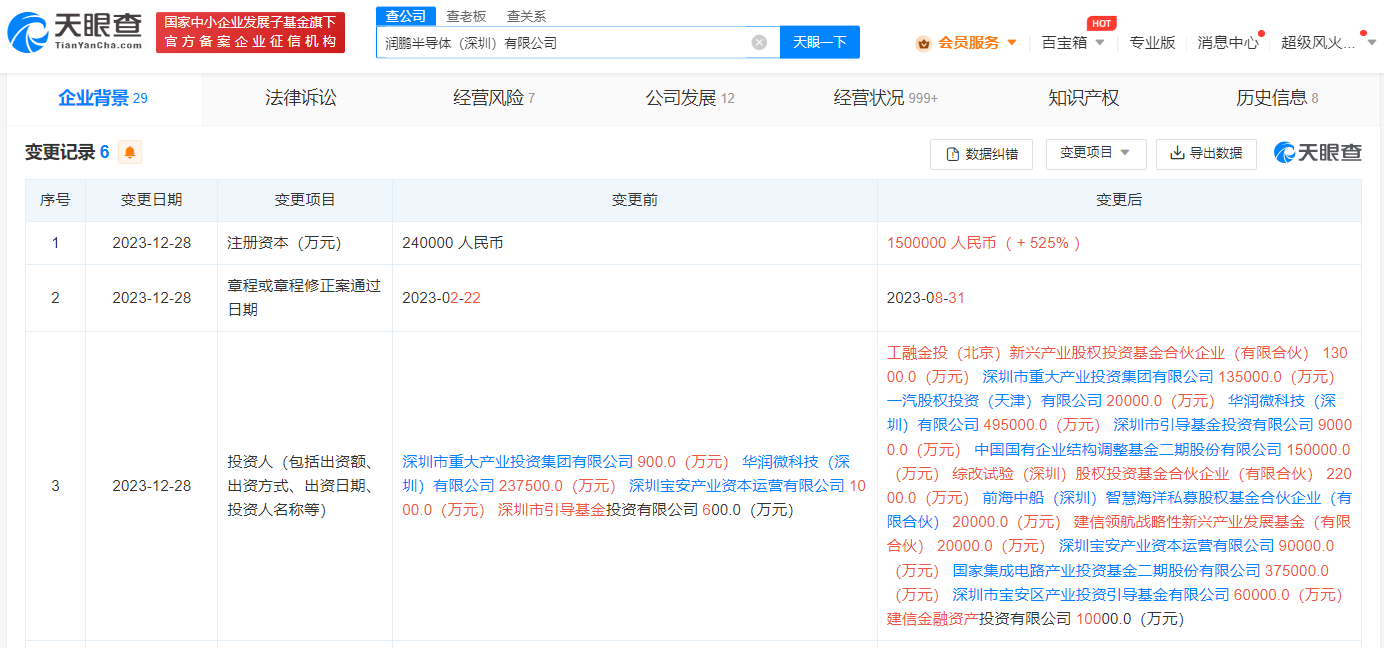Focus the company search input field
This screenshot has width=1384, height=648.
coord(565,42)
